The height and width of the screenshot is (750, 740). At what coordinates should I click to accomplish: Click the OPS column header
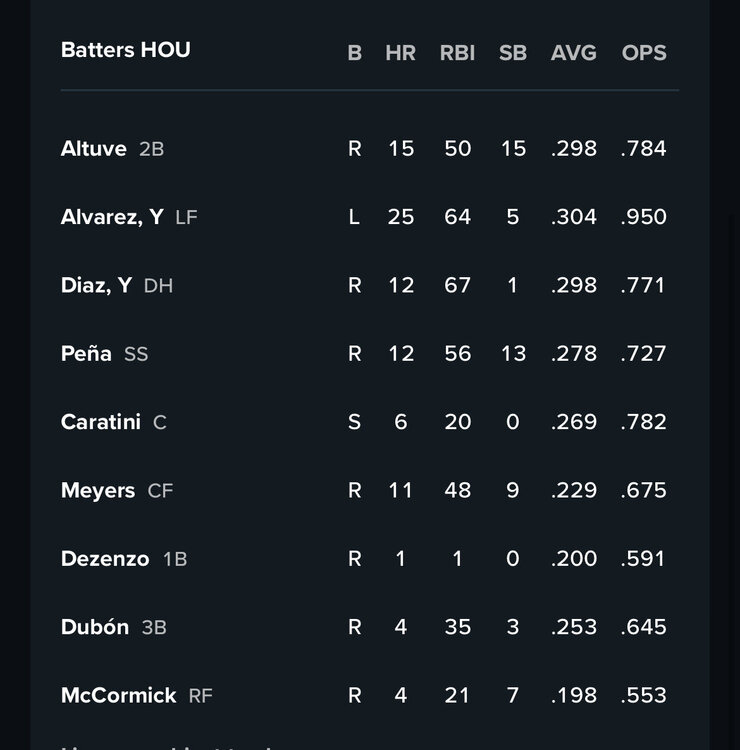click(x=643, y=53)
